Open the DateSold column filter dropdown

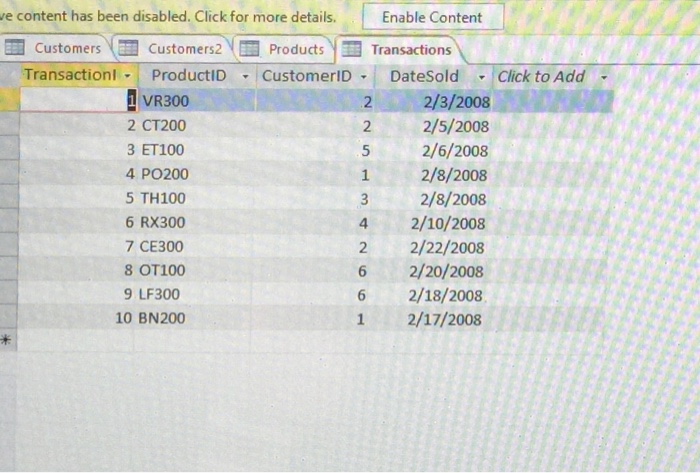[x=482, y=77]
